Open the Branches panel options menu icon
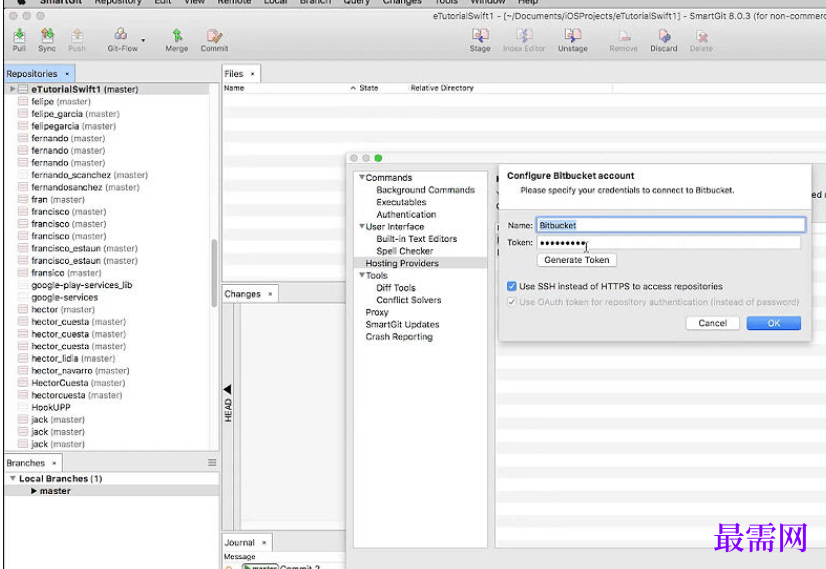 click(x=212, y=463)
